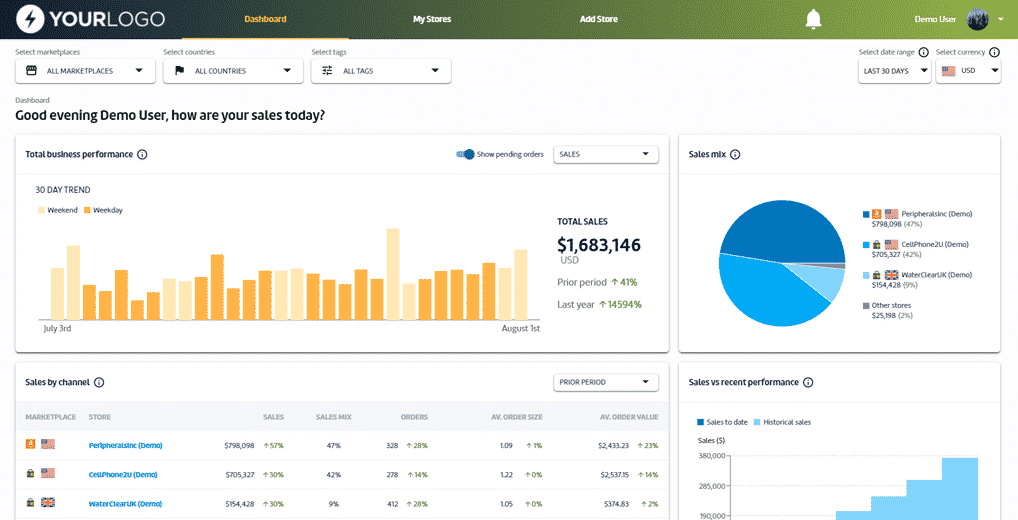1018x520 pixels.
Task: Click PeripheralsInc (Demo) entry in pie legend
Action: (937, 214)
